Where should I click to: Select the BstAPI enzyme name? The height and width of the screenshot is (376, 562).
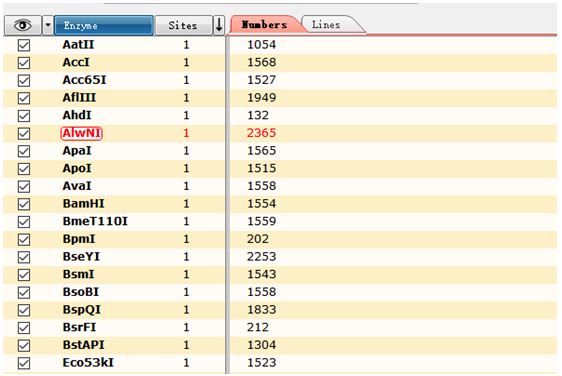click(x=84, y=345)
